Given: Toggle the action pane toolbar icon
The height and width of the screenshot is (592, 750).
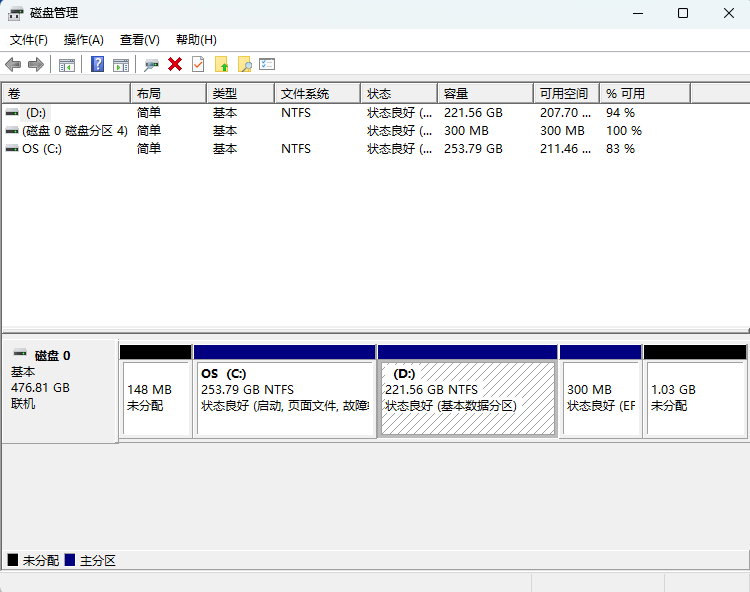Looking at the screenshot, I should coord(121,65).
